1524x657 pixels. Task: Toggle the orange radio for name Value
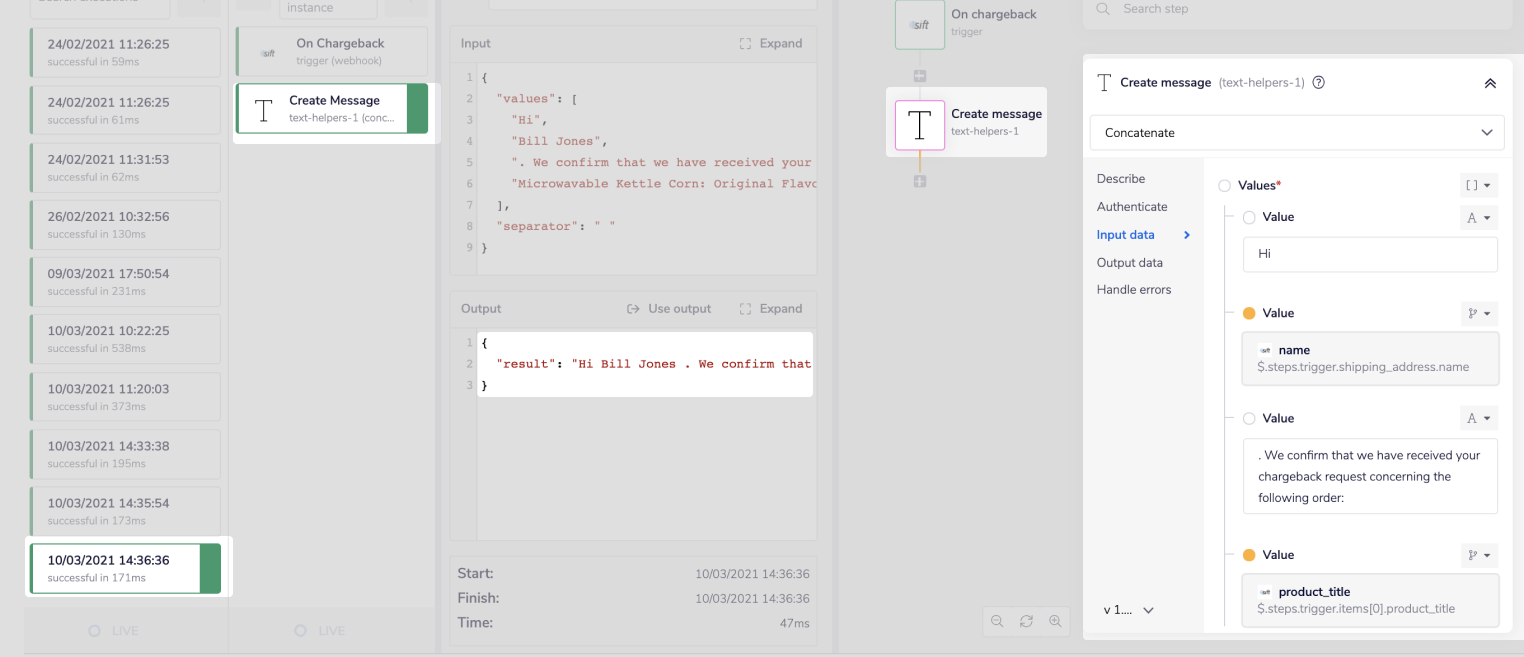(x=1248, y=313)
